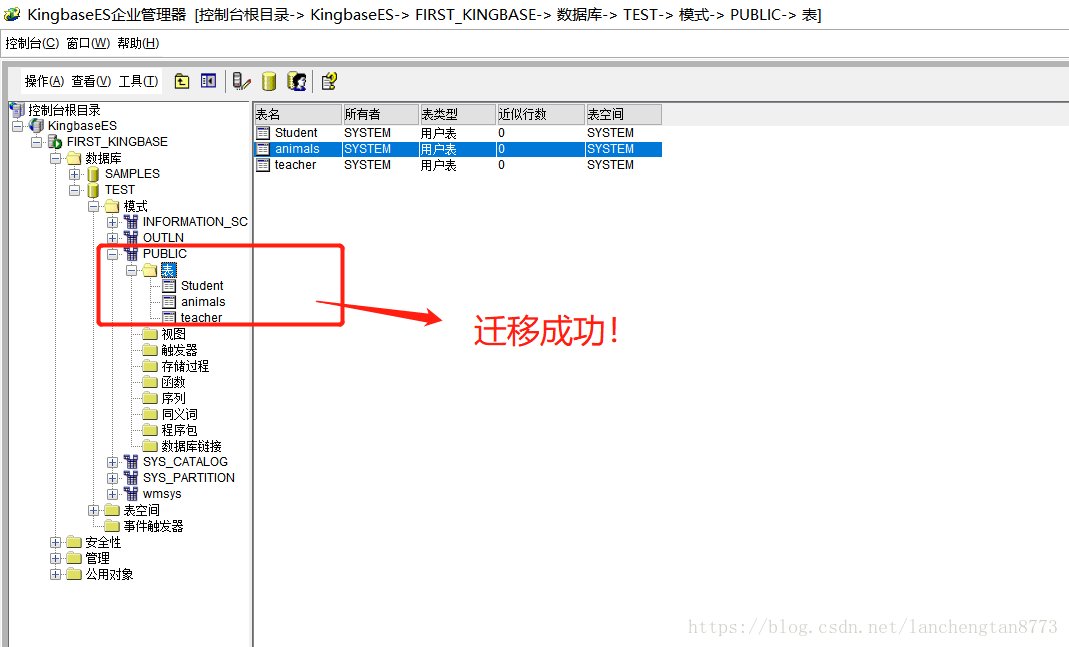Select the 函数 folder

(x=173, y=382)
